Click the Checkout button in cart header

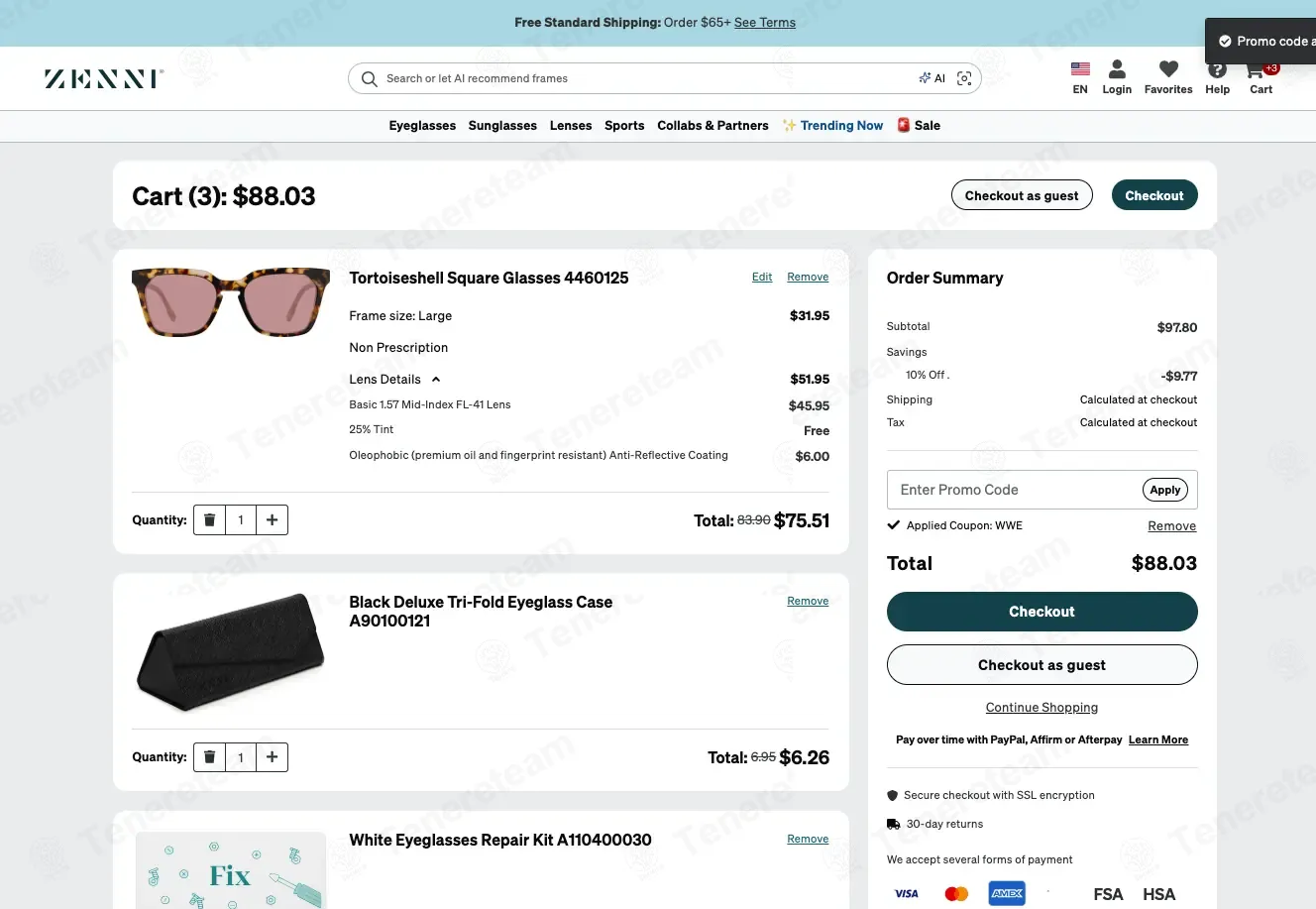click(x=1154, y=195)
